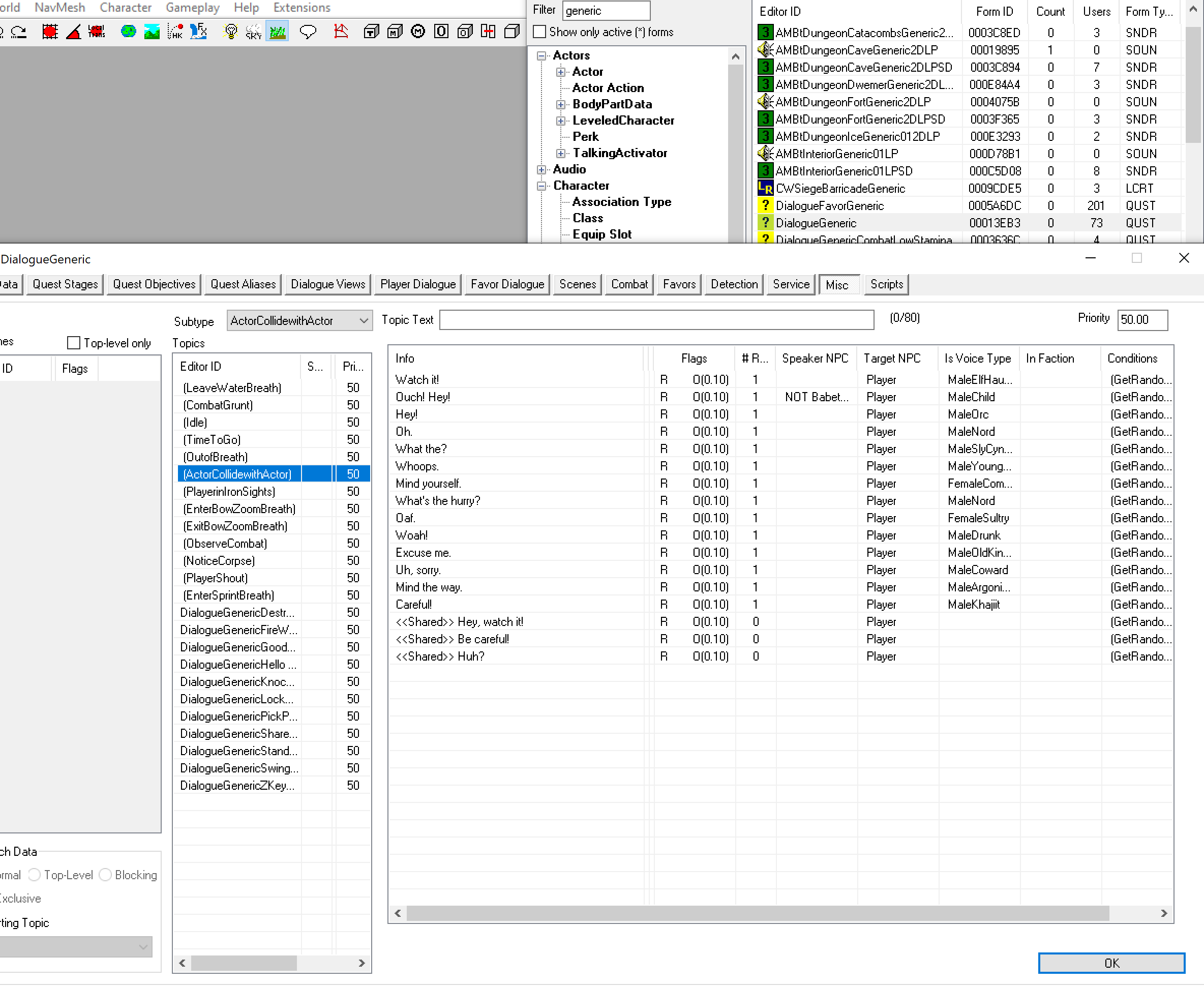Collapse the Actors tree node
Image resolution: width=1204 pixels, height=986 pixels.
point(542,55)
